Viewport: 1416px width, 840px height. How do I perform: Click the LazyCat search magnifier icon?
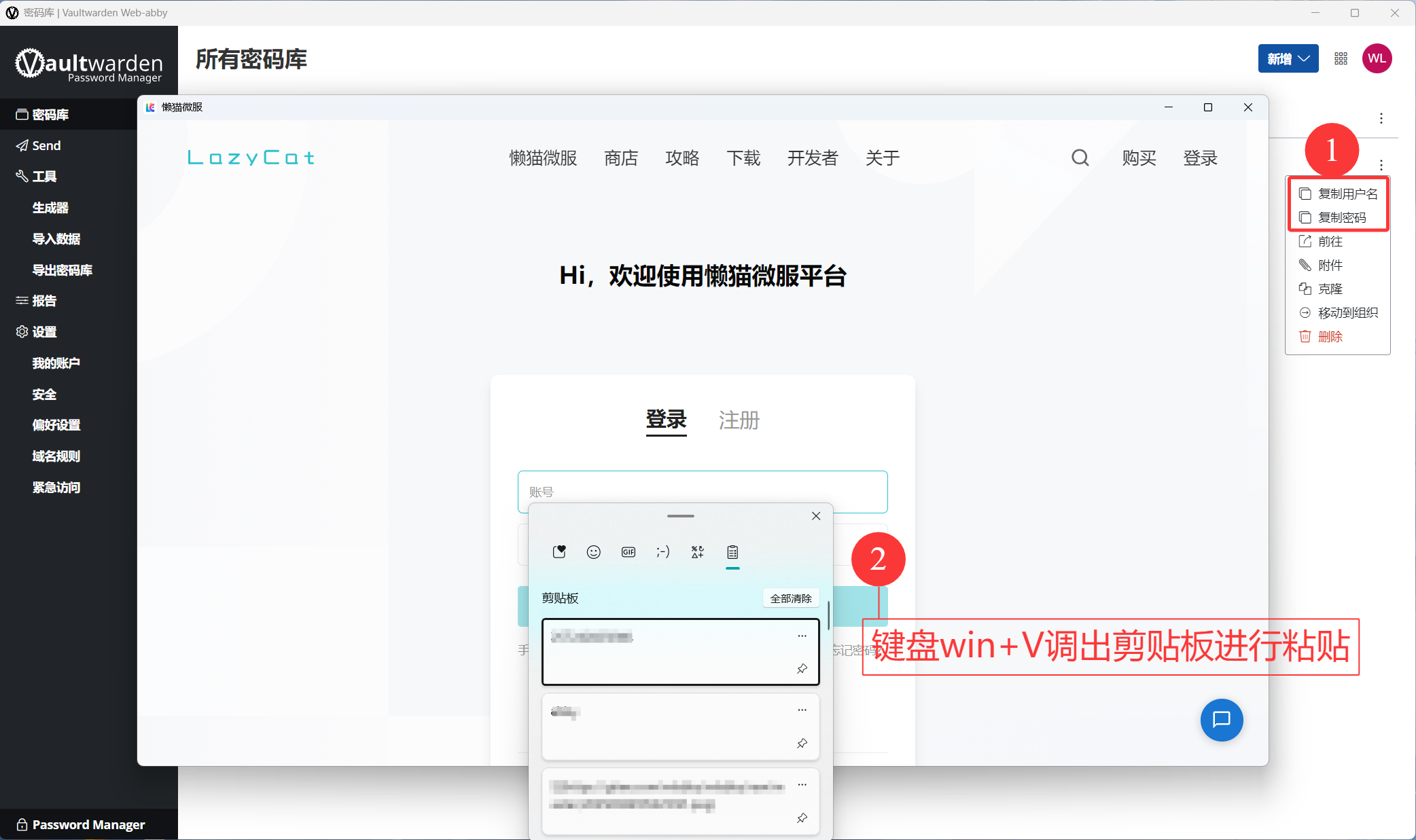1080,158
